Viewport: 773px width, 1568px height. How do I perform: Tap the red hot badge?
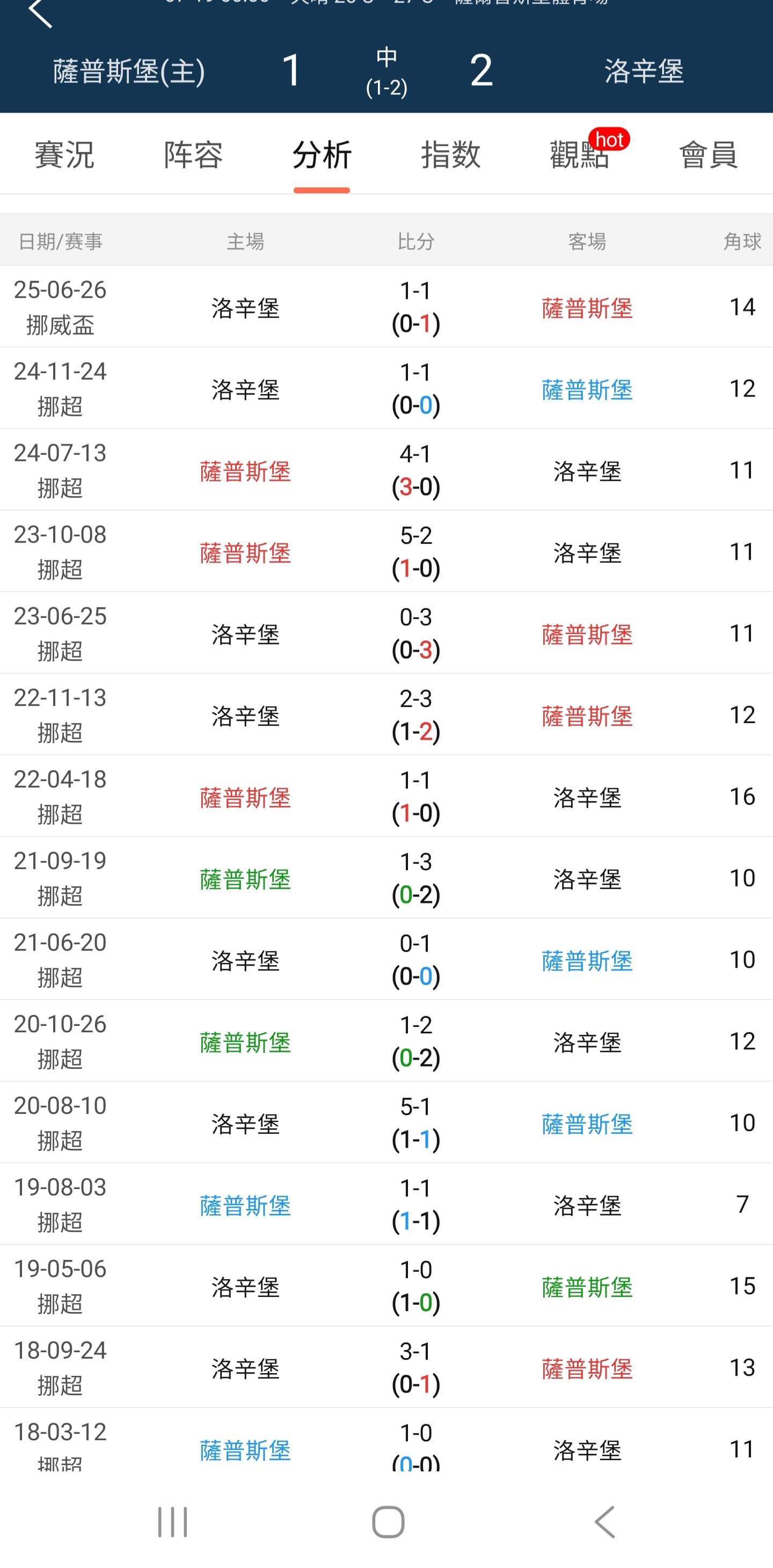(609, 140)
